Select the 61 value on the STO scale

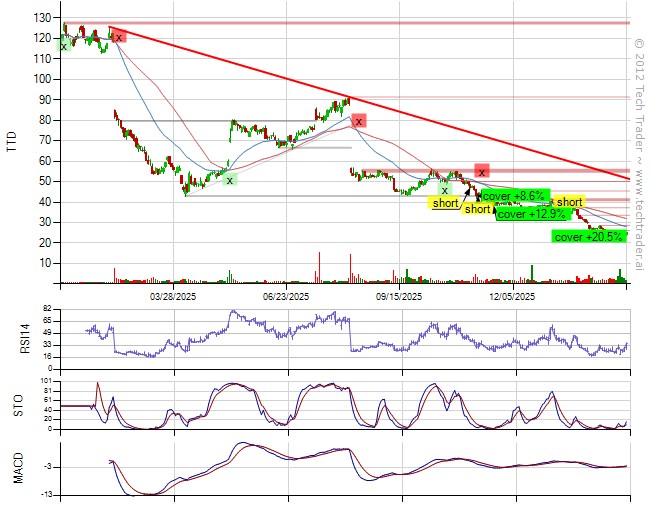[x=47, y=400]
